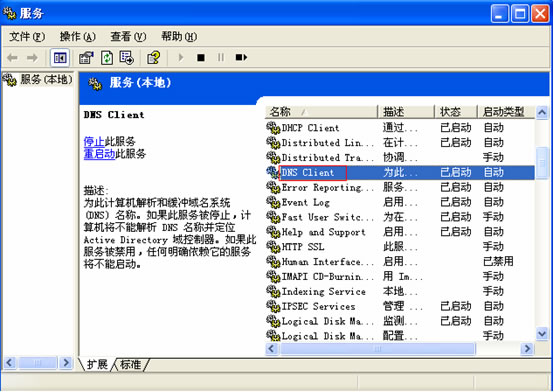The height and width of the screenshot is (392, 554).
Task: Switch to the 标准 tab
Action: click(130, 364)
